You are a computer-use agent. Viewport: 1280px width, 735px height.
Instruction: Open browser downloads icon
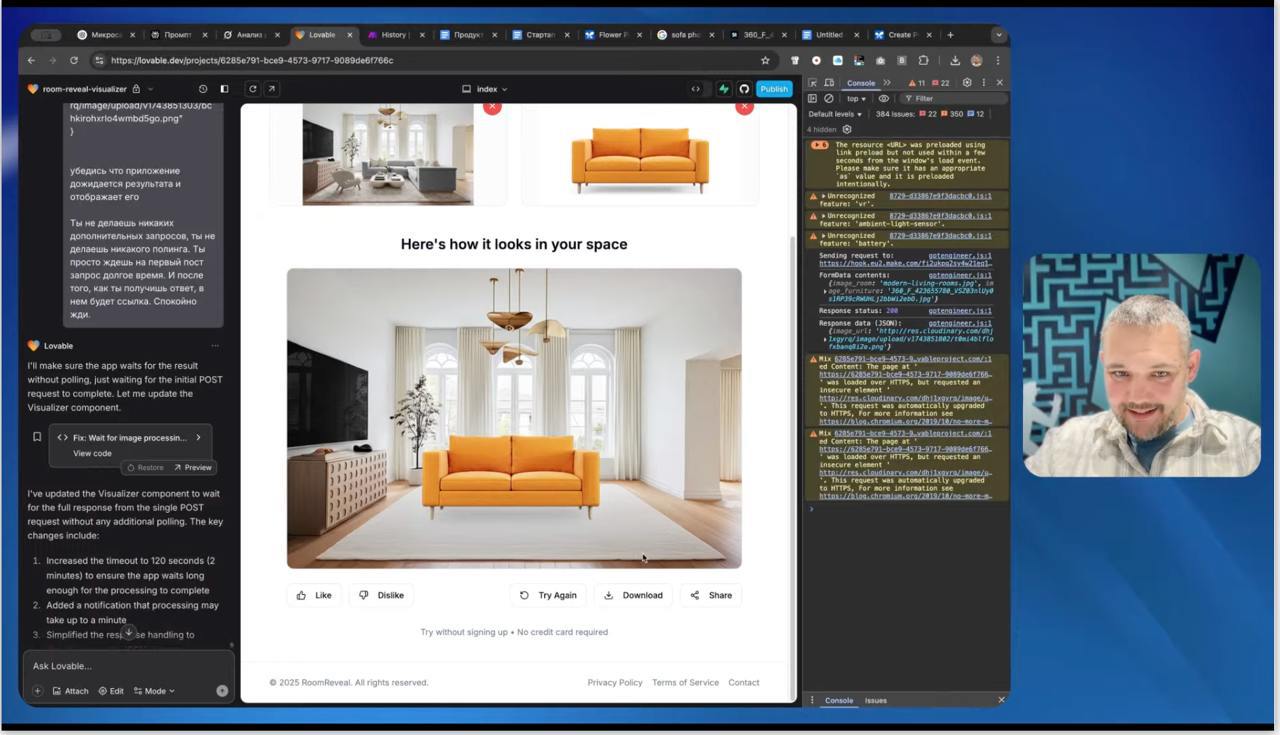pos(955,60)
